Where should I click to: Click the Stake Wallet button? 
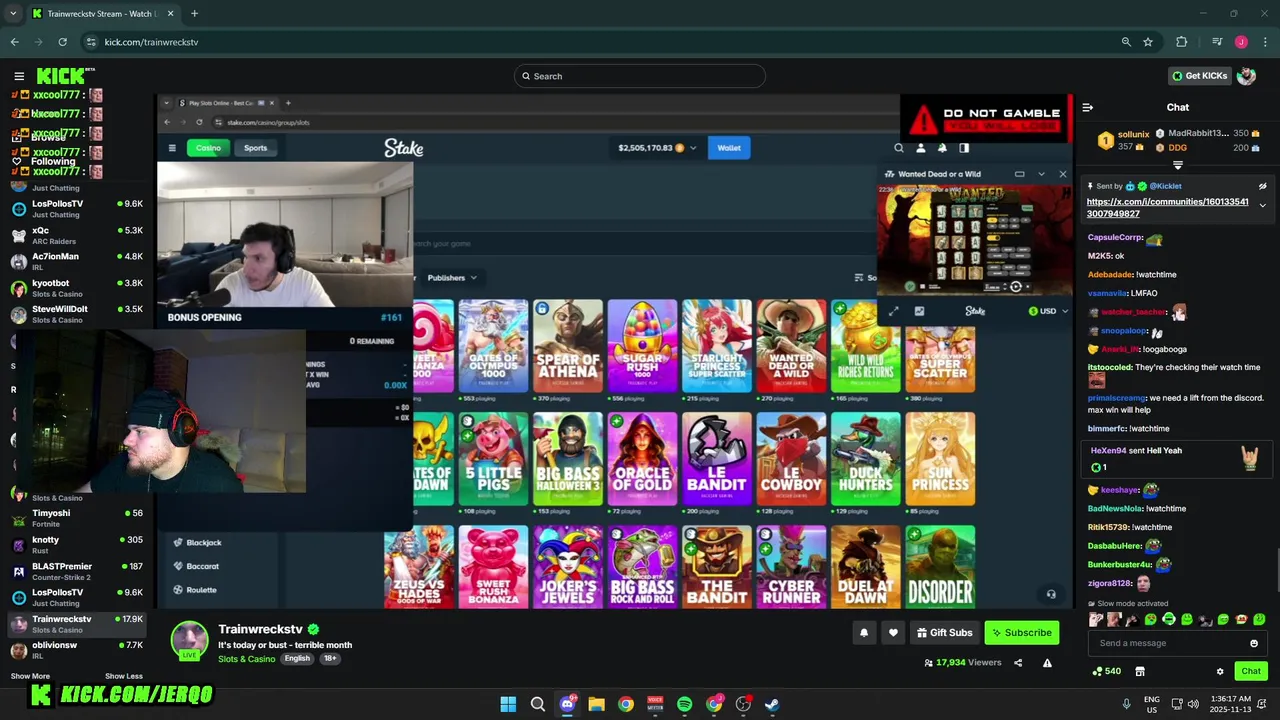tap(729, 148)
